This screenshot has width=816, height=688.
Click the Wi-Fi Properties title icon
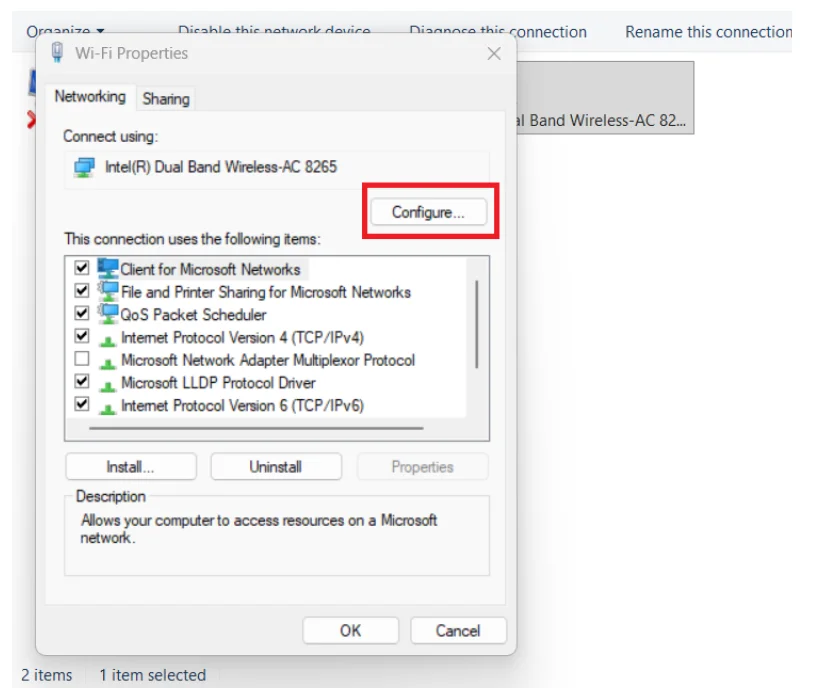(x=57, y=53)
